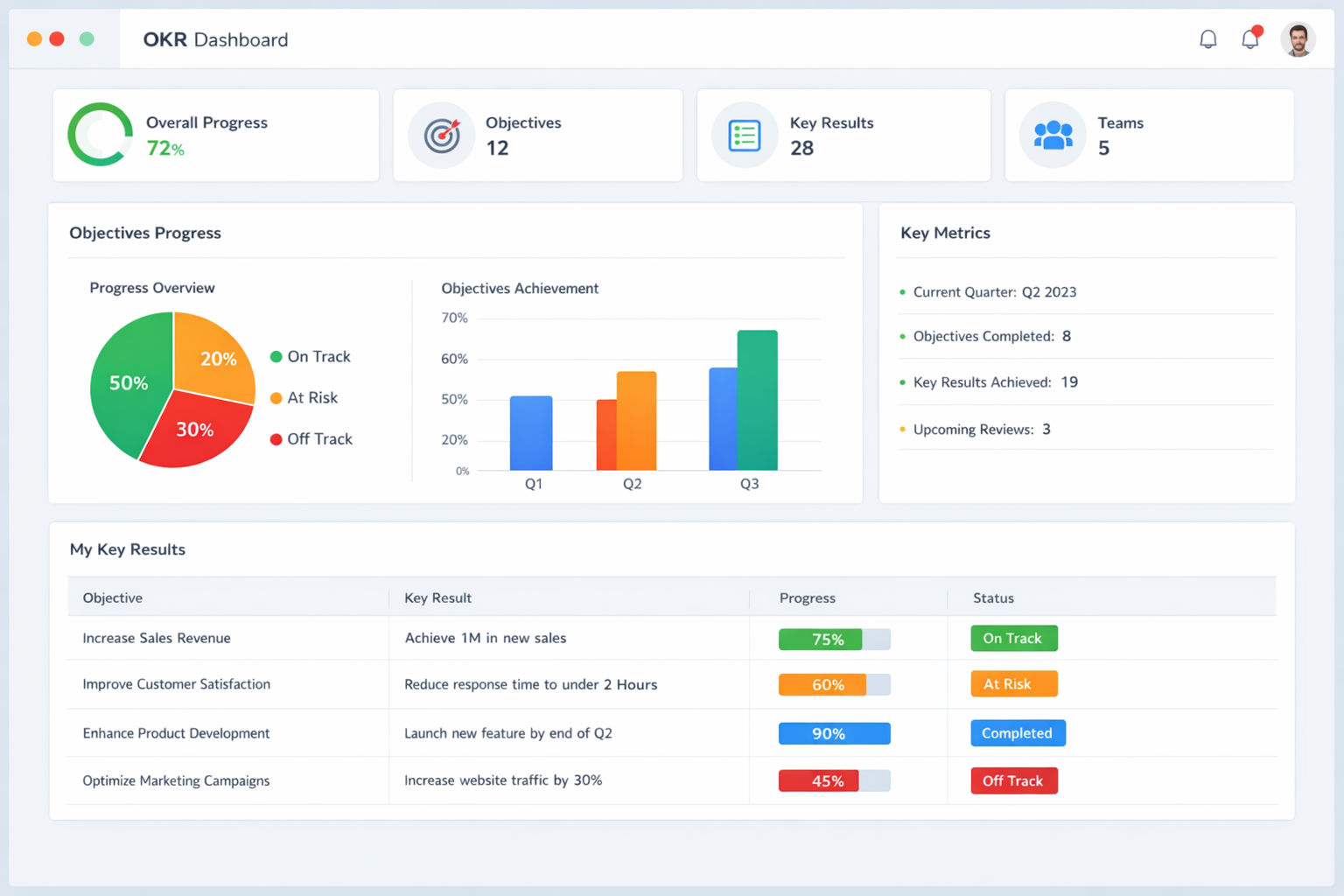Open the Teams people icon

click(1052, 136)
